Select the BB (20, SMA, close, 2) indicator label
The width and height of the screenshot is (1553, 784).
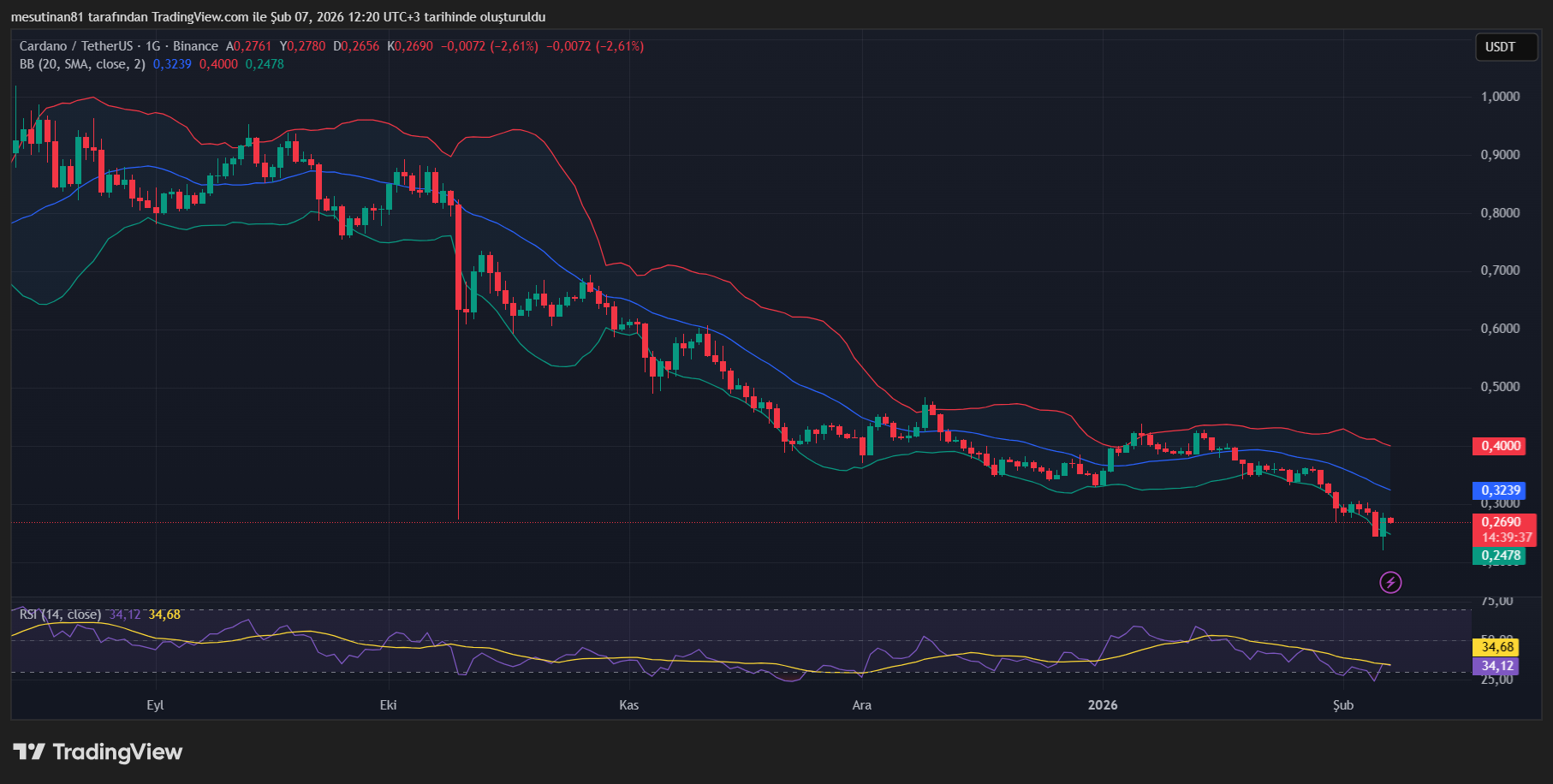81,63
